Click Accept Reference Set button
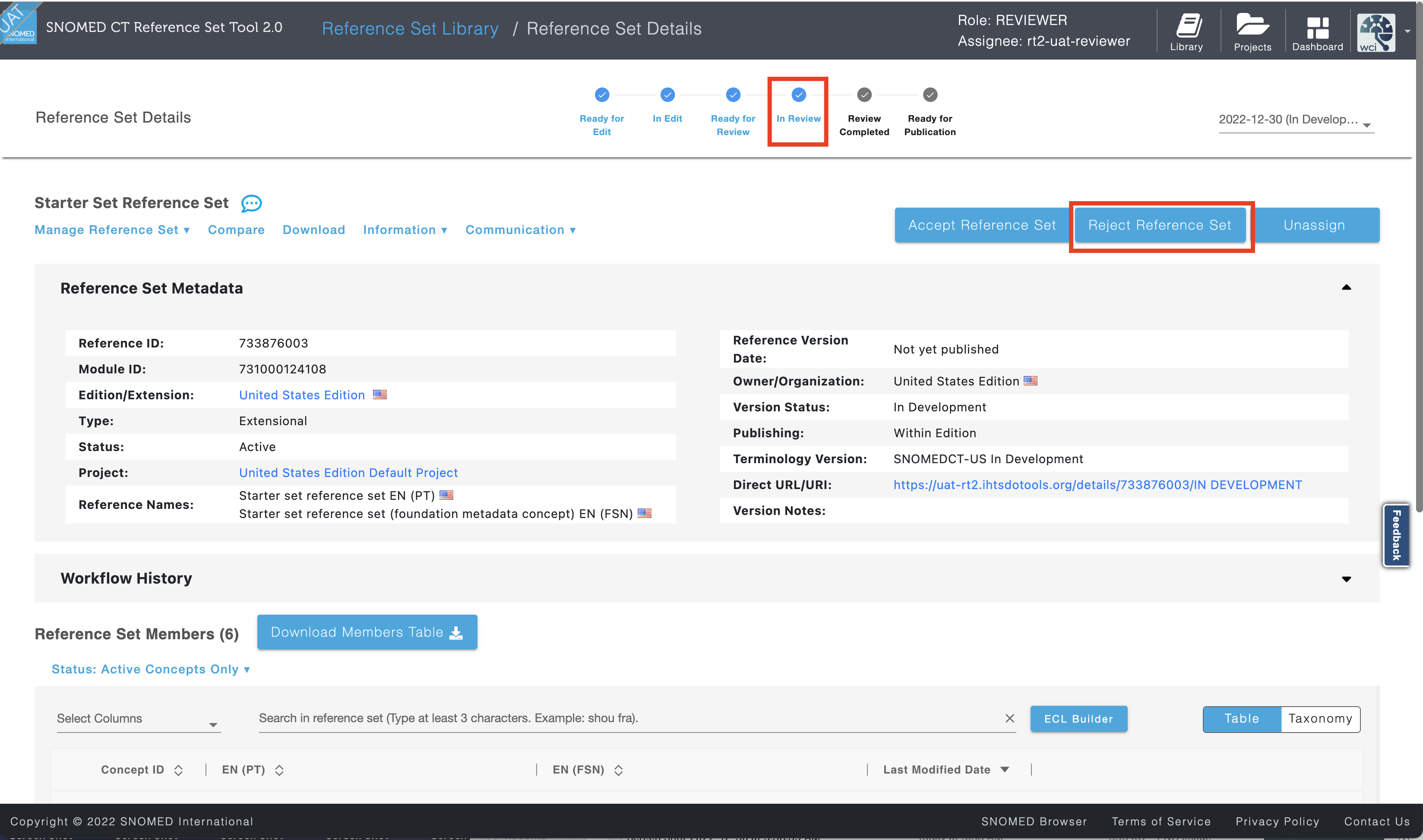 (981, 225)
